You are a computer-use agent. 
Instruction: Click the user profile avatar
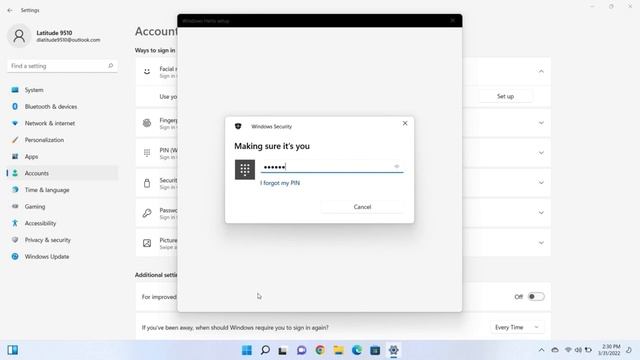19,36
